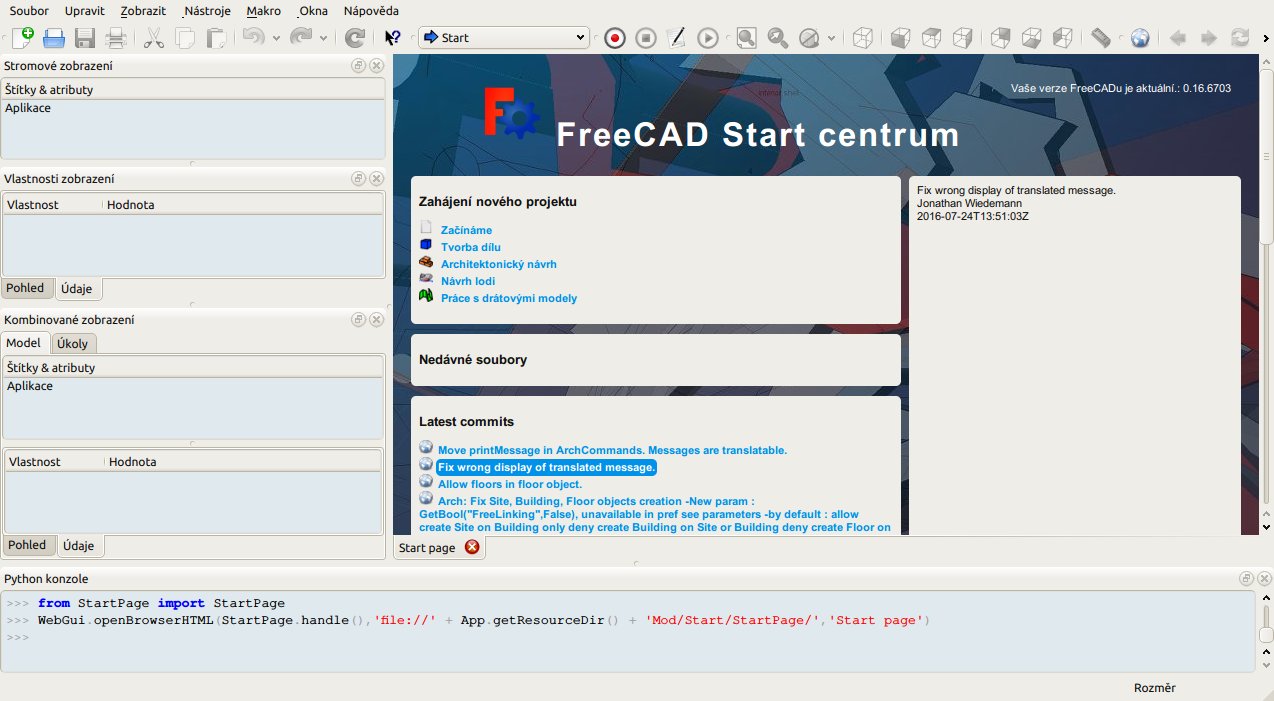Click the fit selection zoom icon

(777, 38)
